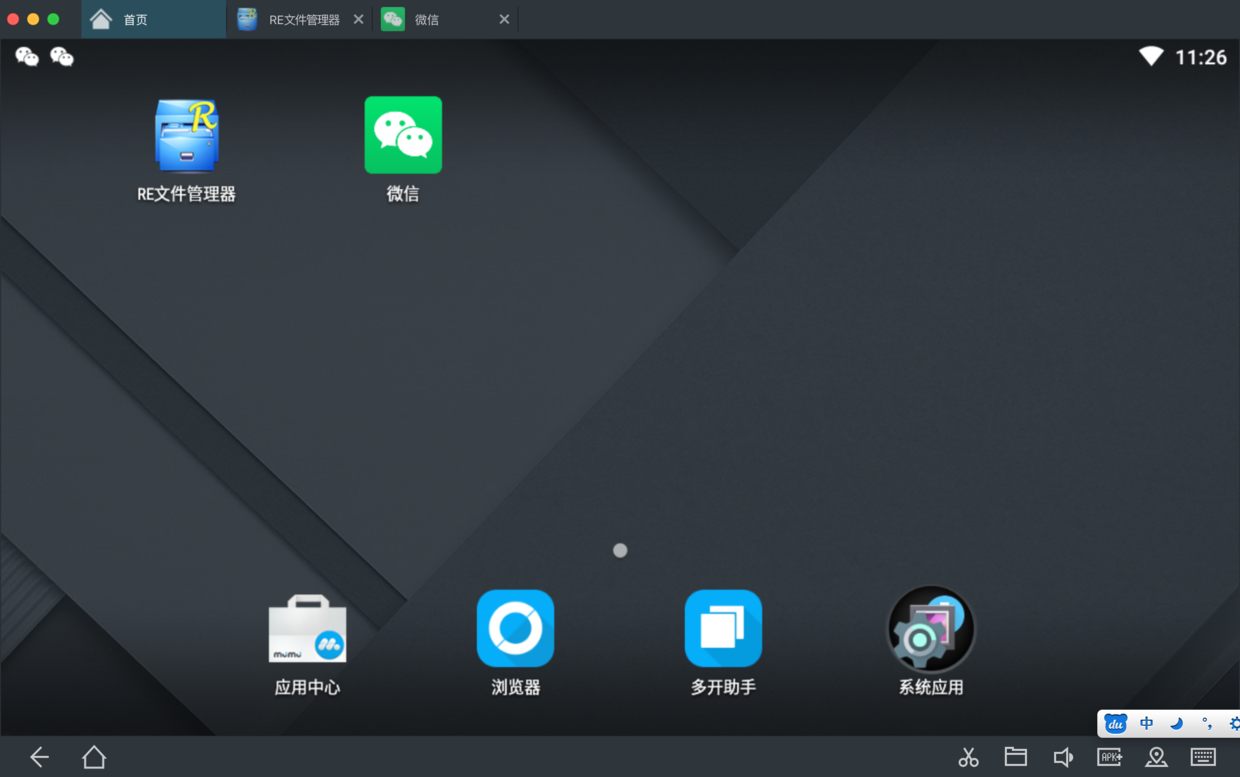The height and width of the screenshot is (777, 1240).
Task: Toggle full-width half-width mode
Action: (1176, 723)
